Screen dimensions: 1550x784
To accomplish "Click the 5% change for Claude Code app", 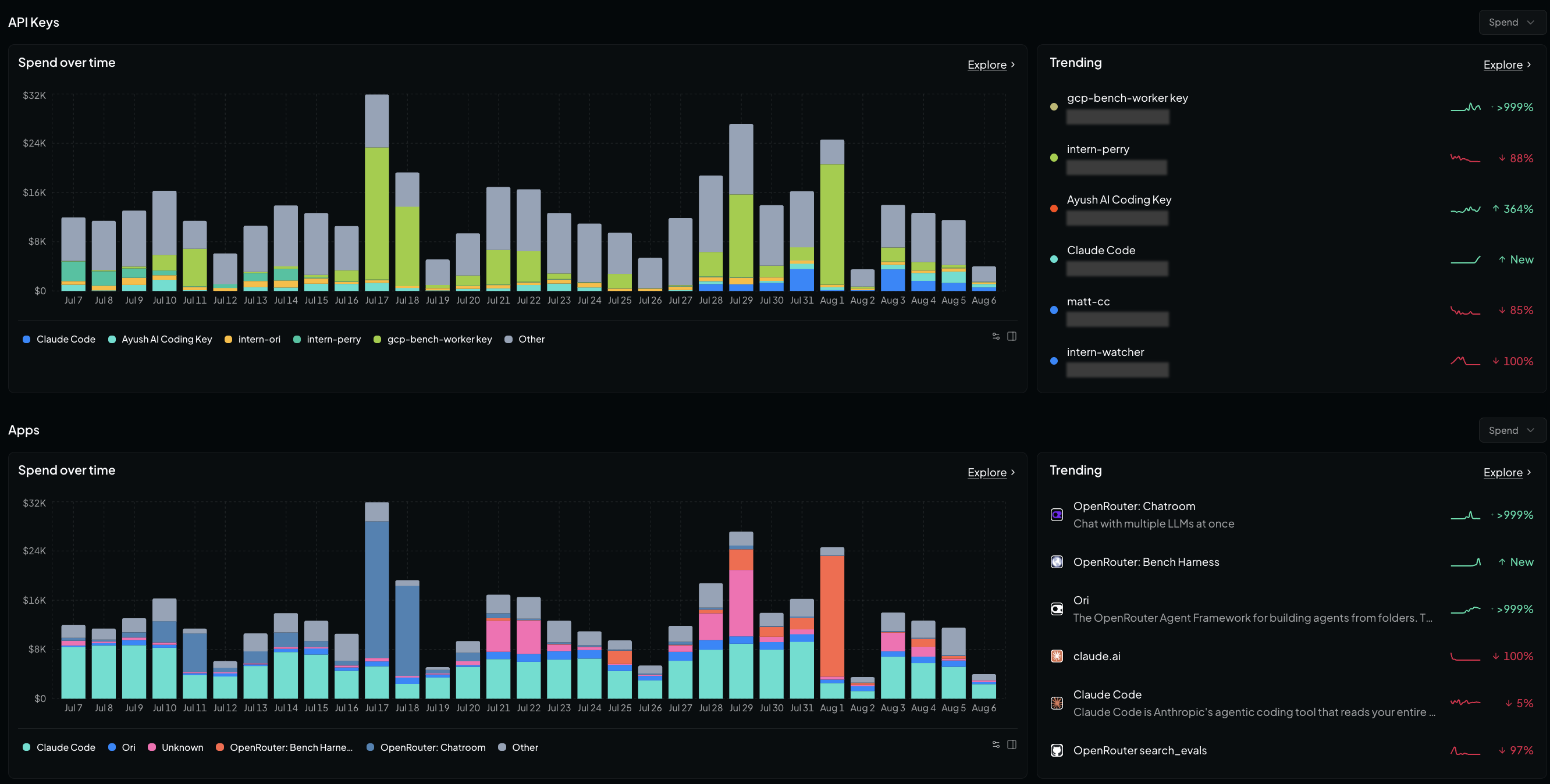I will click(1519, 703).
